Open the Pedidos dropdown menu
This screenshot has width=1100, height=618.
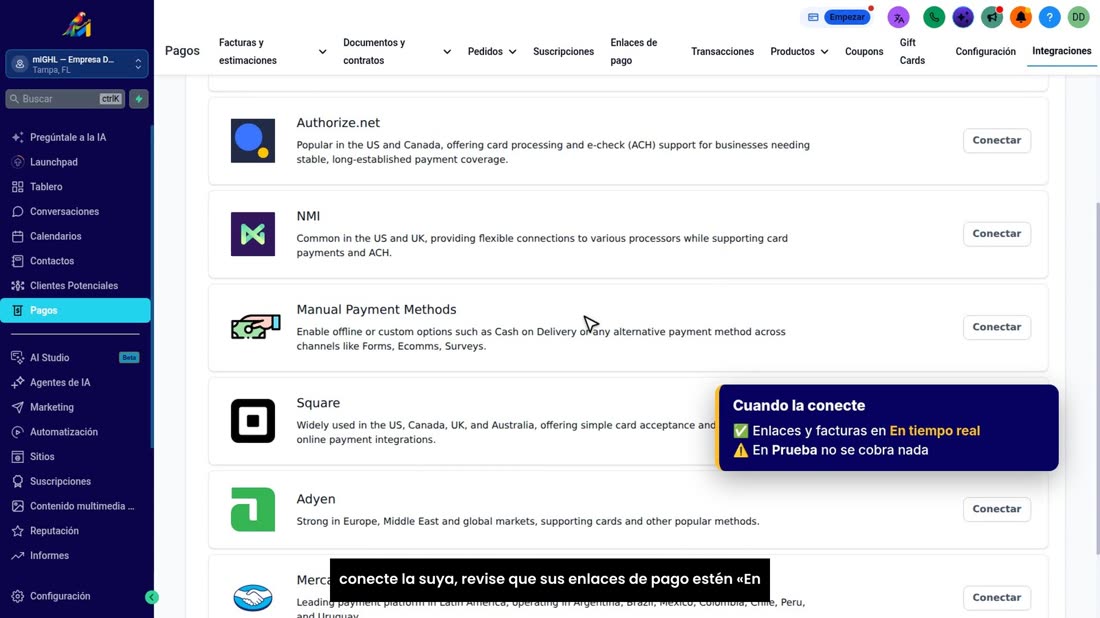(492, 51)
